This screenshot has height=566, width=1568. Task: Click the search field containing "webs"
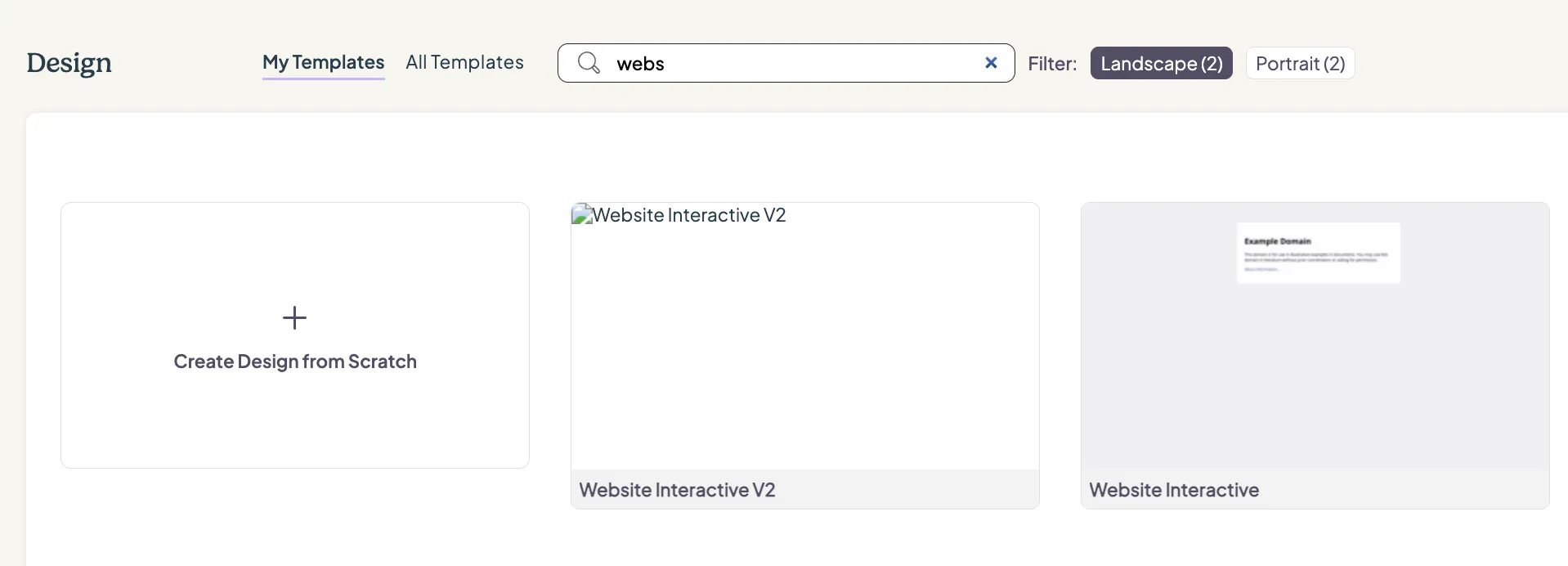tap(786, 63)
